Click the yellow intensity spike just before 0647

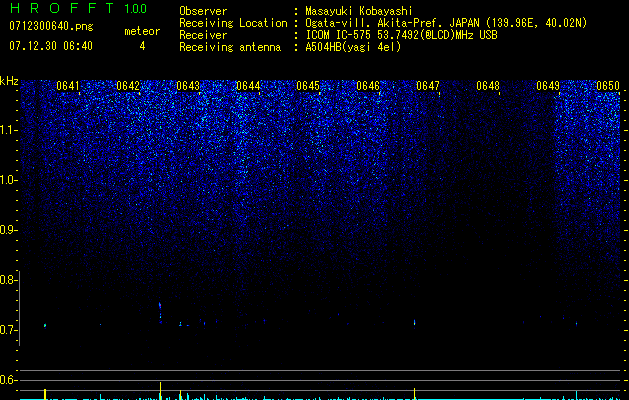click(414, 394)
